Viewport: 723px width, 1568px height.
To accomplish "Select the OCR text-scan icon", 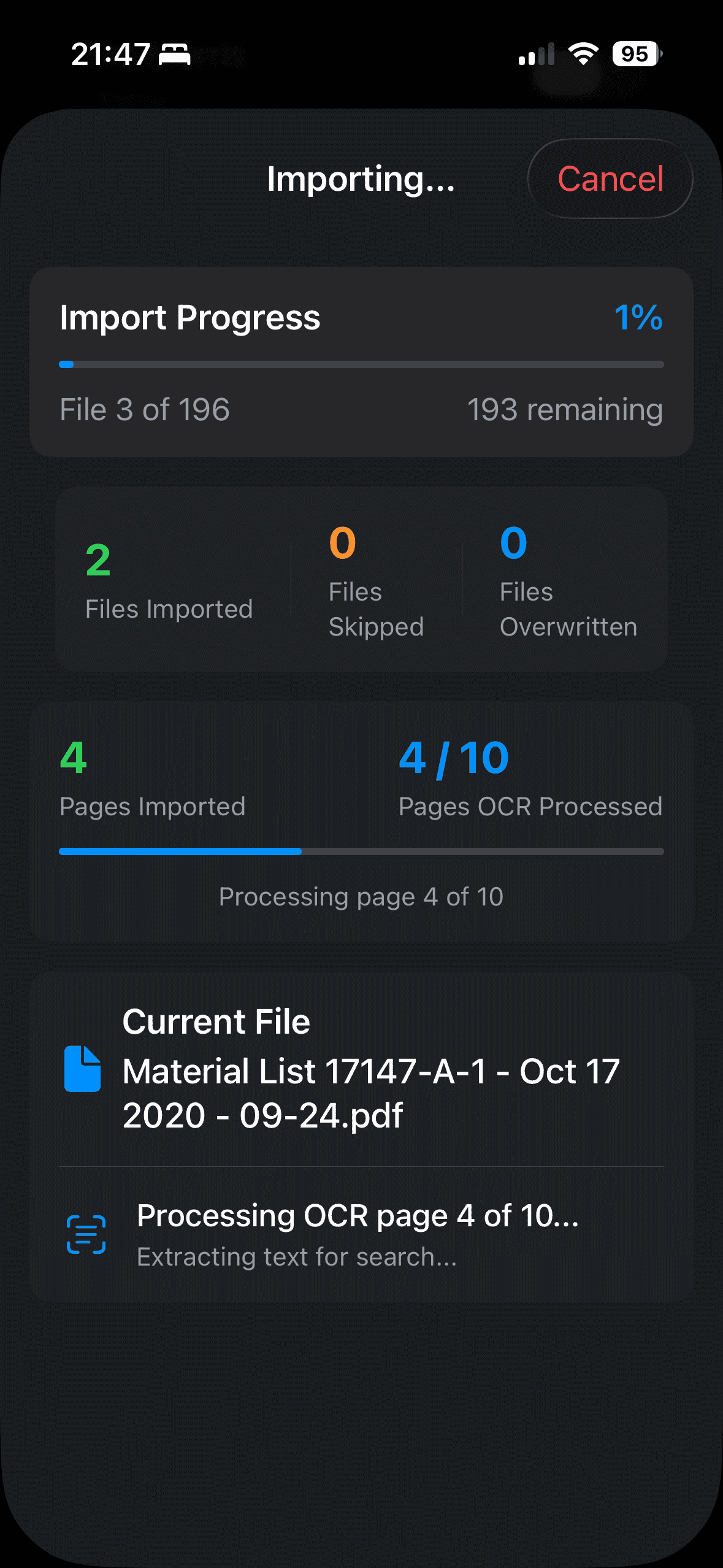I will tap(85, 1233).
